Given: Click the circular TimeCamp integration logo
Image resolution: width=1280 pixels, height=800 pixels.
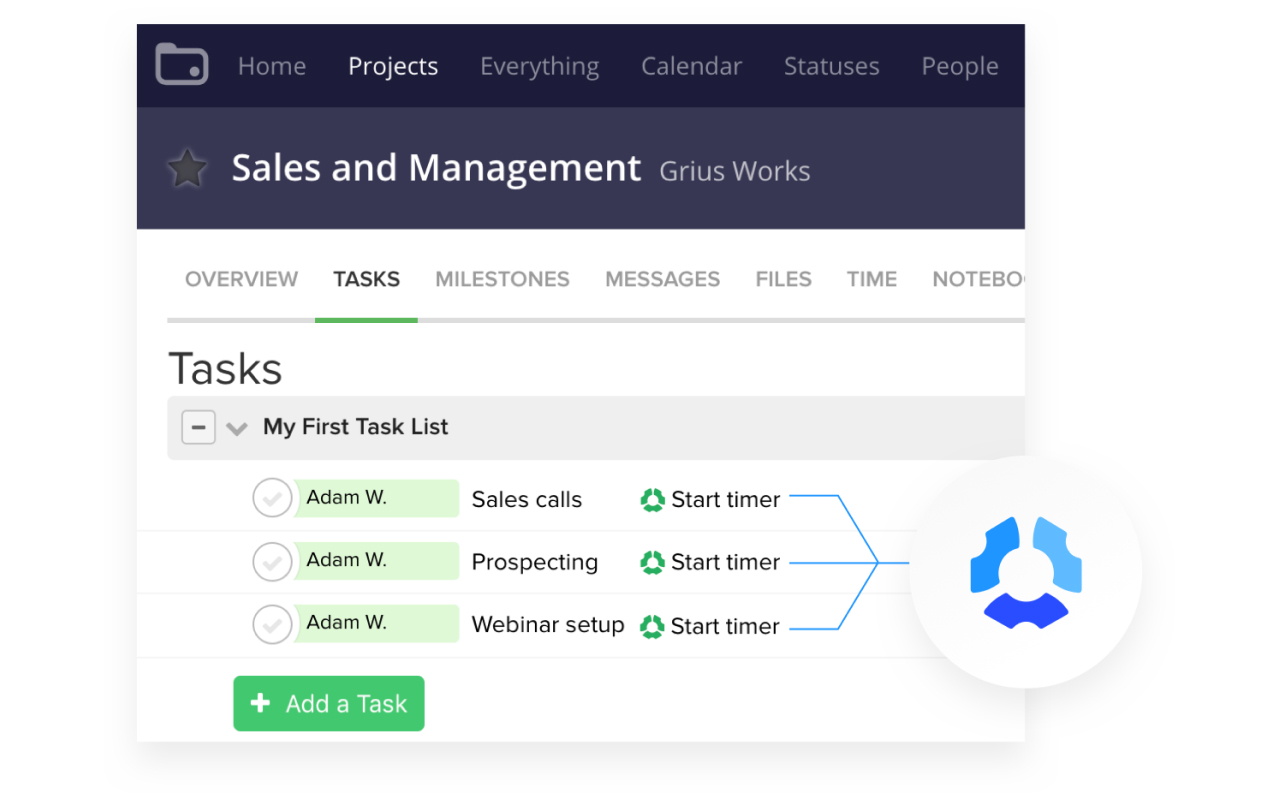Looking at the screenshot, I should tap(1024, 571).
